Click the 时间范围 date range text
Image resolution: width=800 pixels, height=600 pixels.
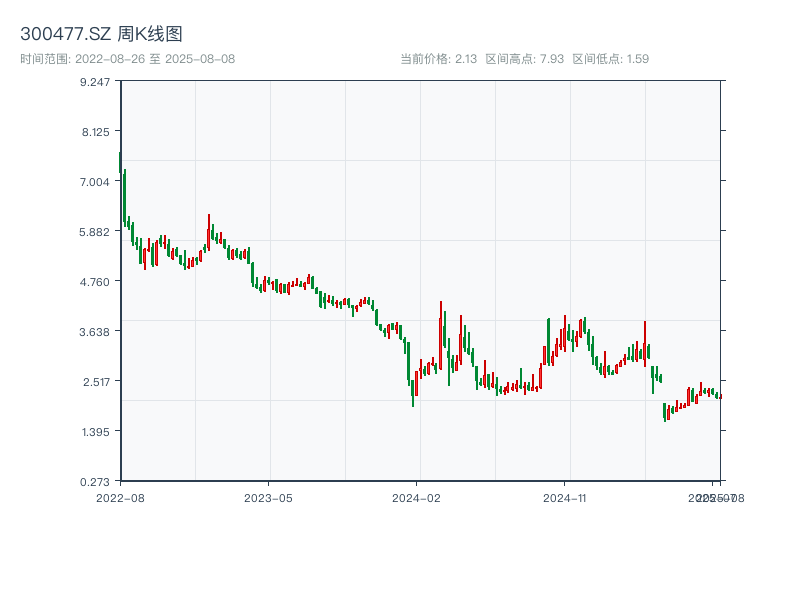pos(127,59)
